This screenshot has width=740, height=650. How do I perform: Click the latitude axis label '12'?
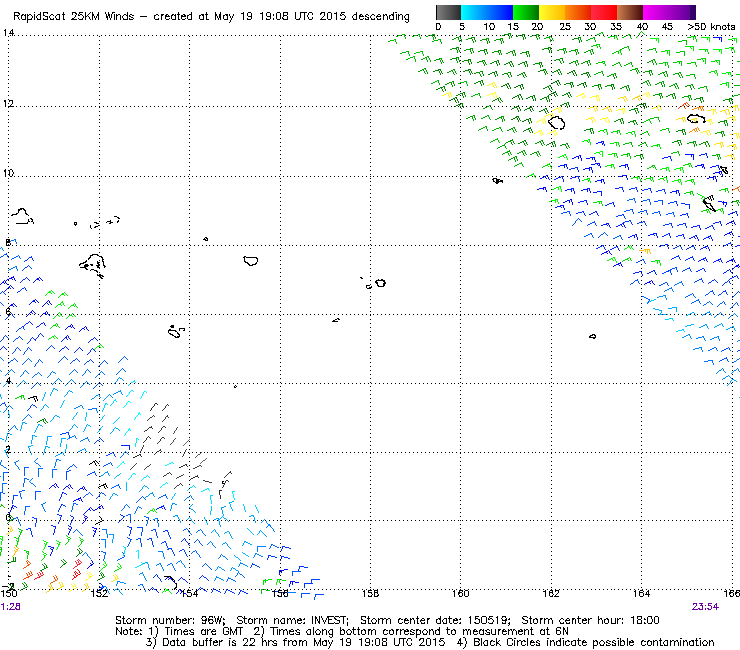coord(8,103)
